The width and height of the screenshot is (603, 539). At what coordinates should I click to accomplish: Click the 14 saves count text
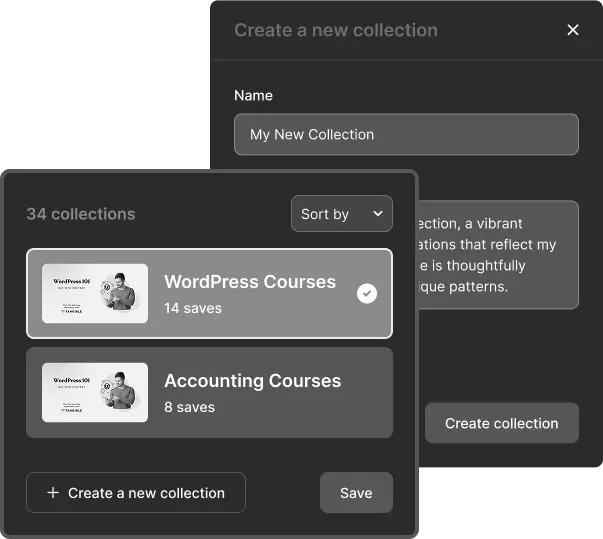point(193,308)
